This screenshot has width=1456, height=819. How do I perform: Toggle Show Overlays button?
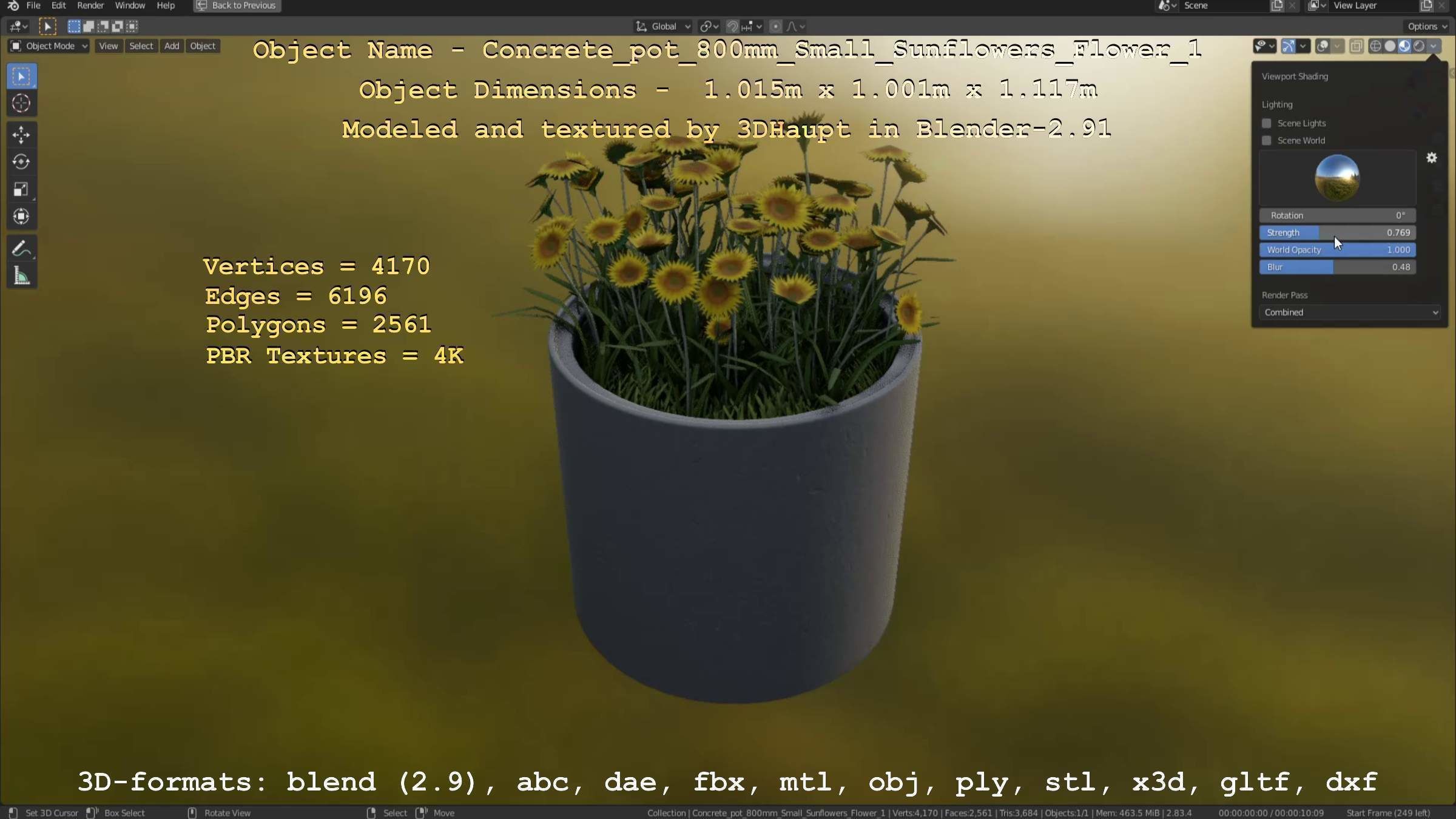pos(1323,46)
